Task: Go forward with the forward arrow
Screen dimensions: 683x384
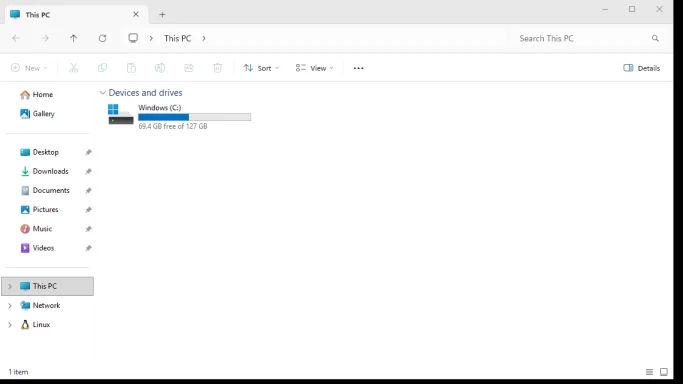Action: coord(45,38)
